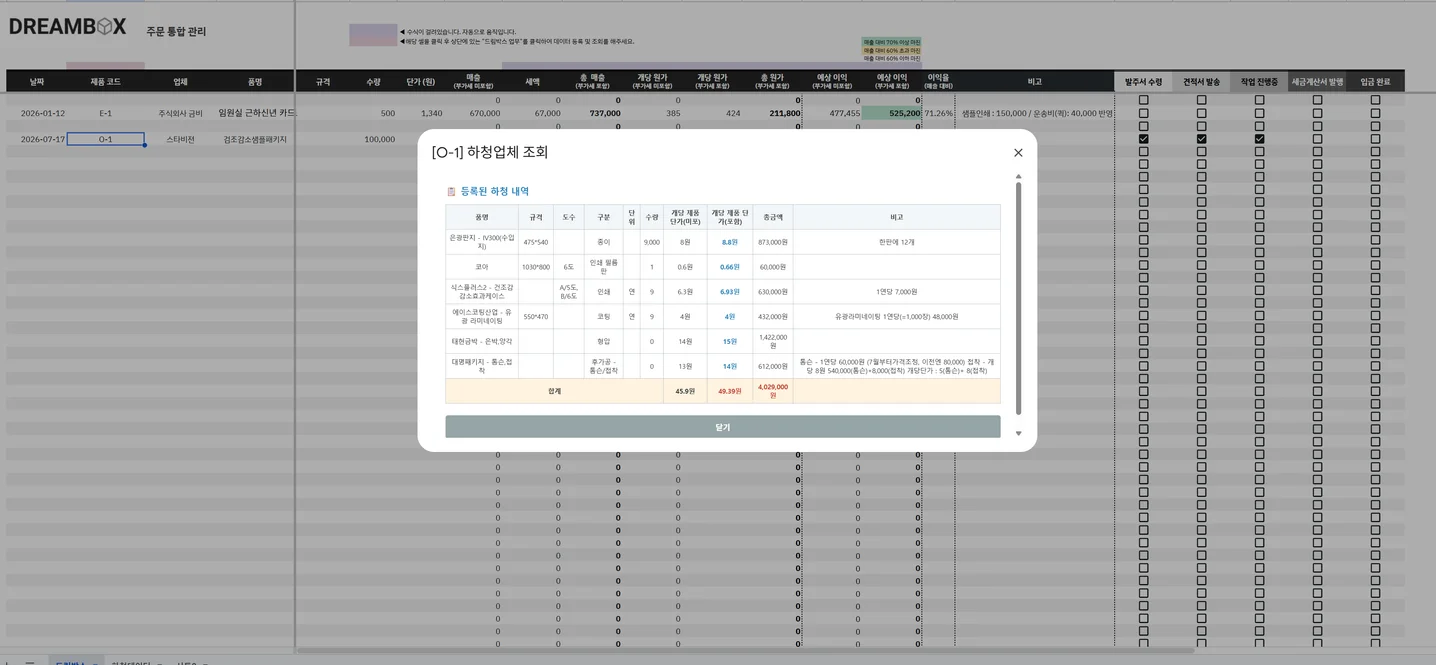The width and height of the screenshot is (1436, 665).
Task: Click the 873,000원 total amount cell
Action: tap(773, 242)
